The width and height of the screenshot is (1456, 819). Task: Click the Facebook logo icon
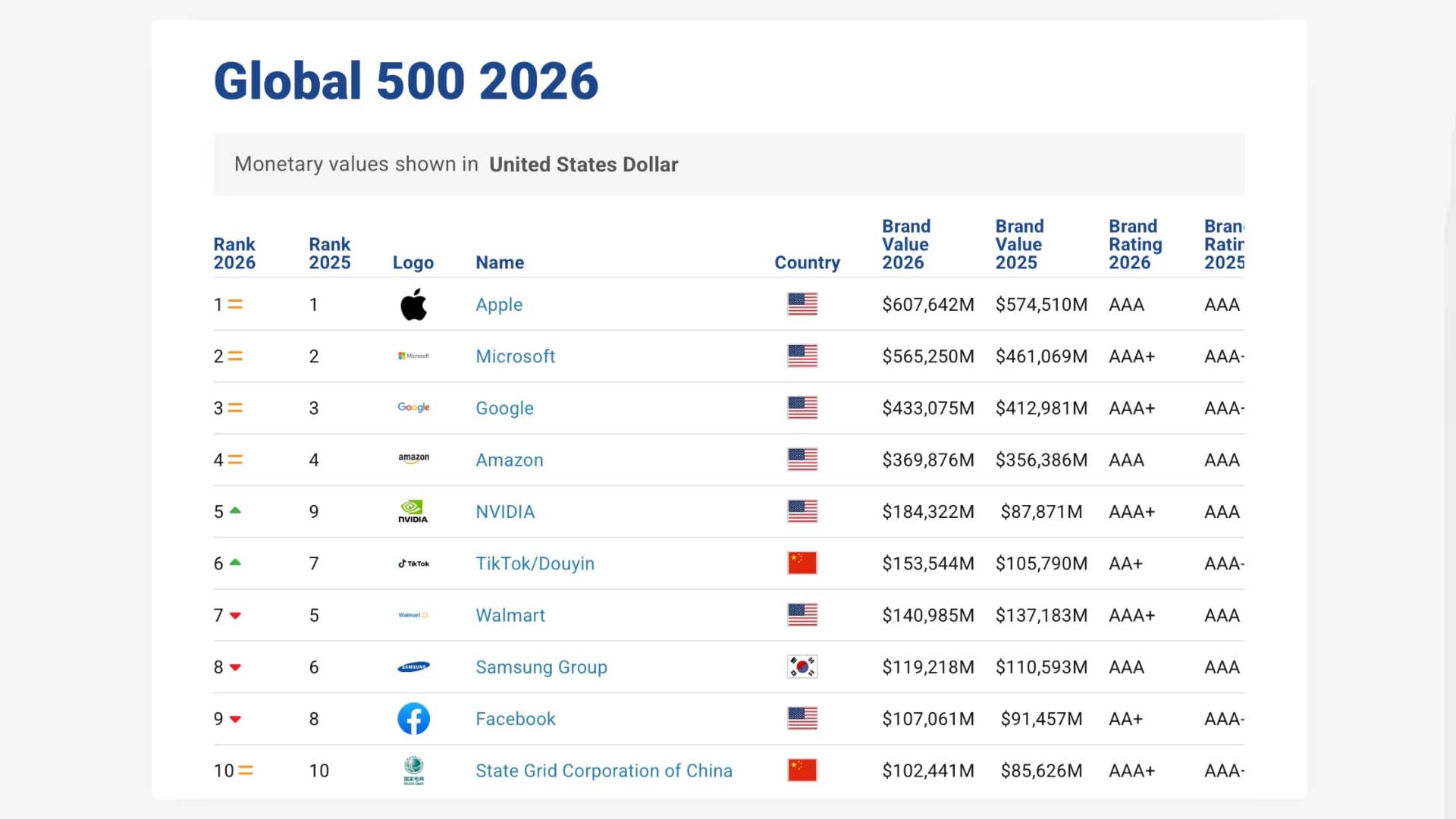(413, 718)
